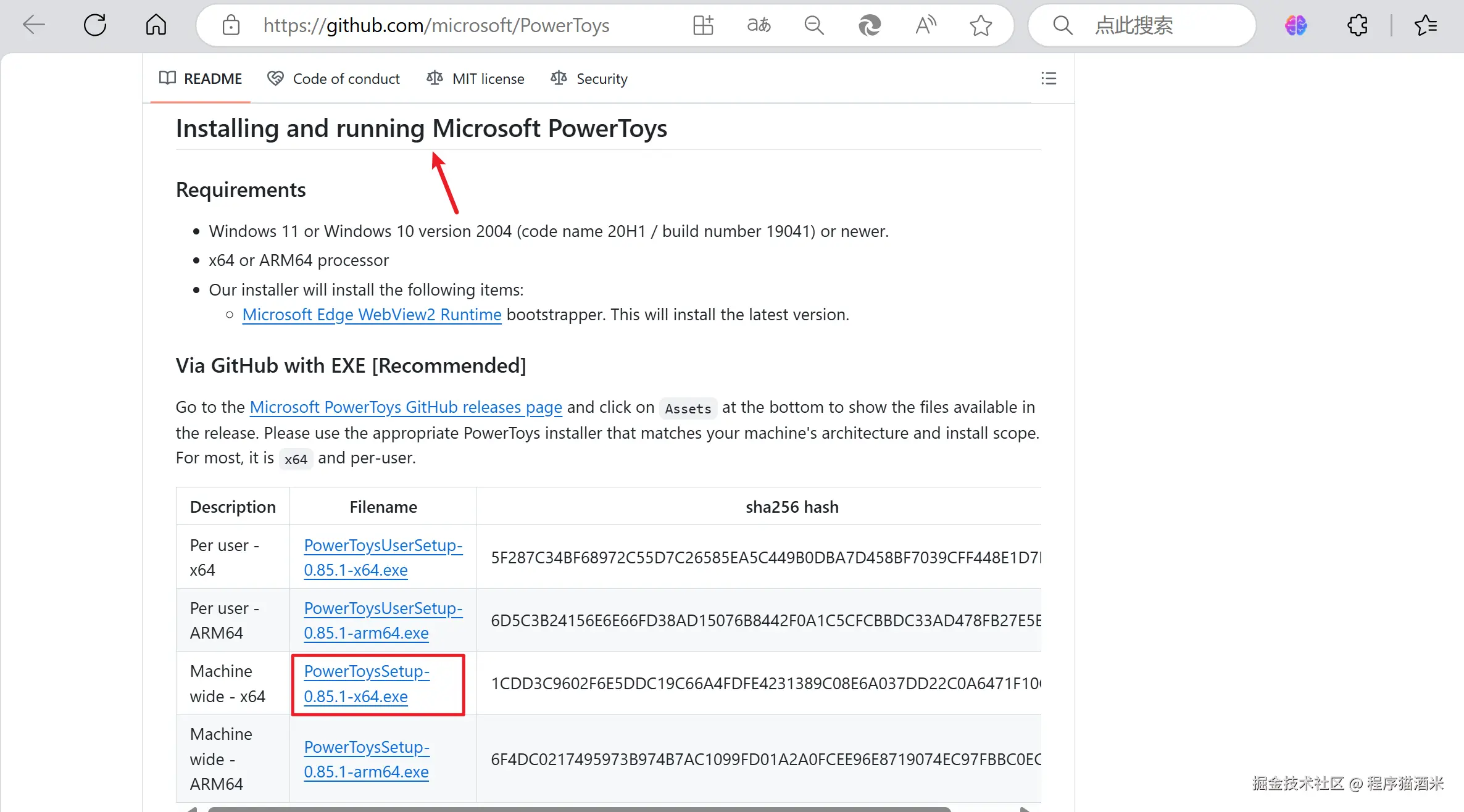
Task: Click the horizontal scrollbar under the table
Action: tap(579, 809)
